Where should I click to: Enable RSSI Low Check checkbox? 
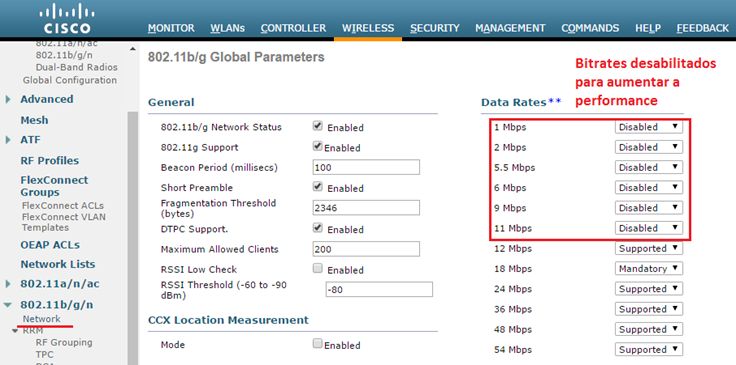[318, 268]
